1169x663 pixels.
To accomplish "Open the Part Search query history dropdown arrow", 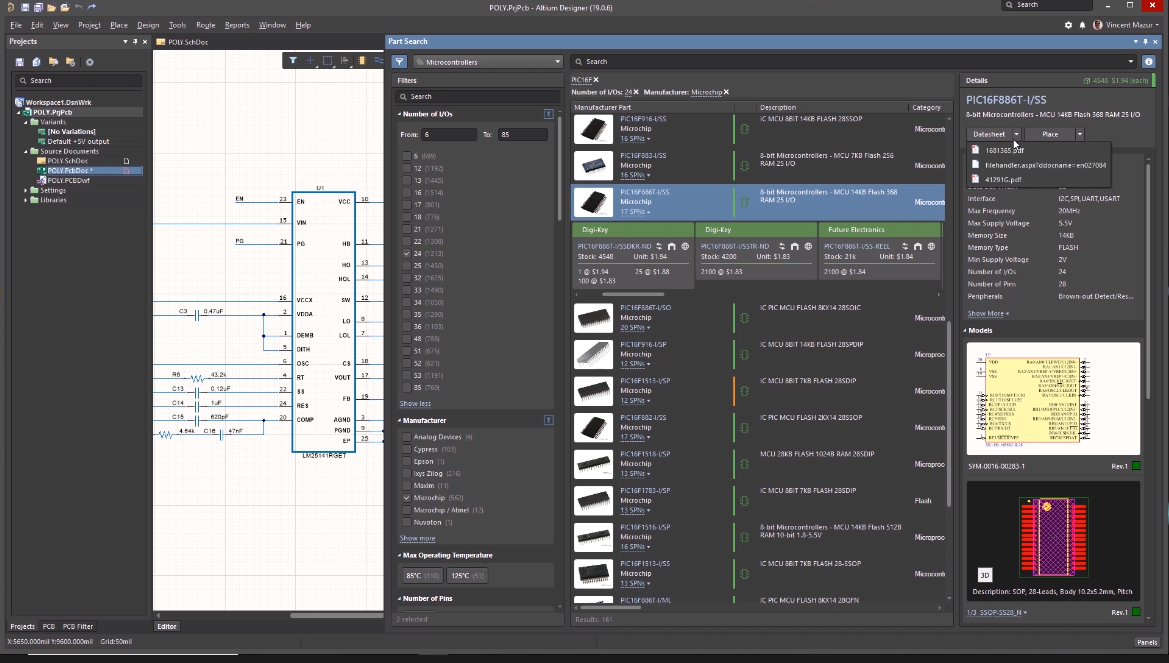I will click(x=1130, y=62).
